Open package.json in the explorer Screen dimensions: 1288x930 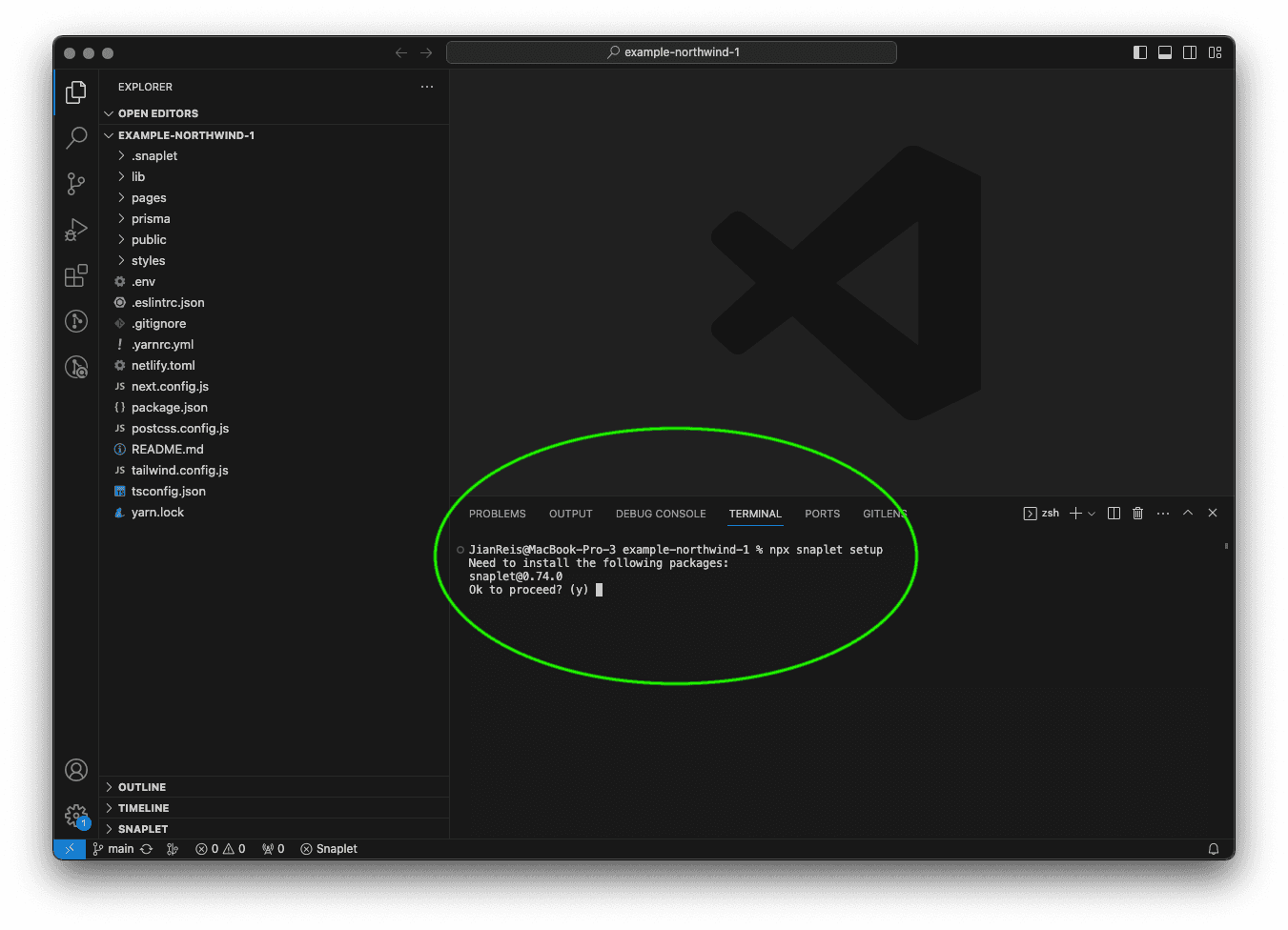[x=169, y=408]
